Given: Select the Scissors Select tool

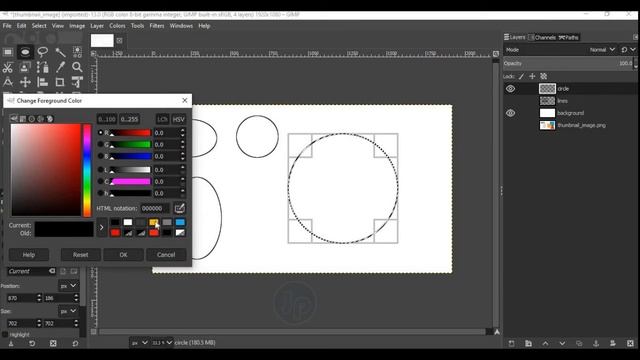Looking at the screenshot, I should (x=8, y=67).
